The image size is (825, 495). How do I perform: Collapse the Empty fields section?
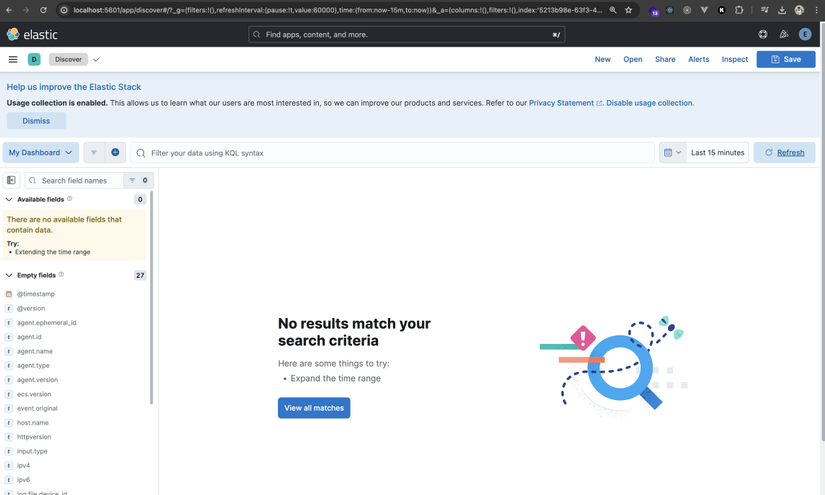pos(9,275)
